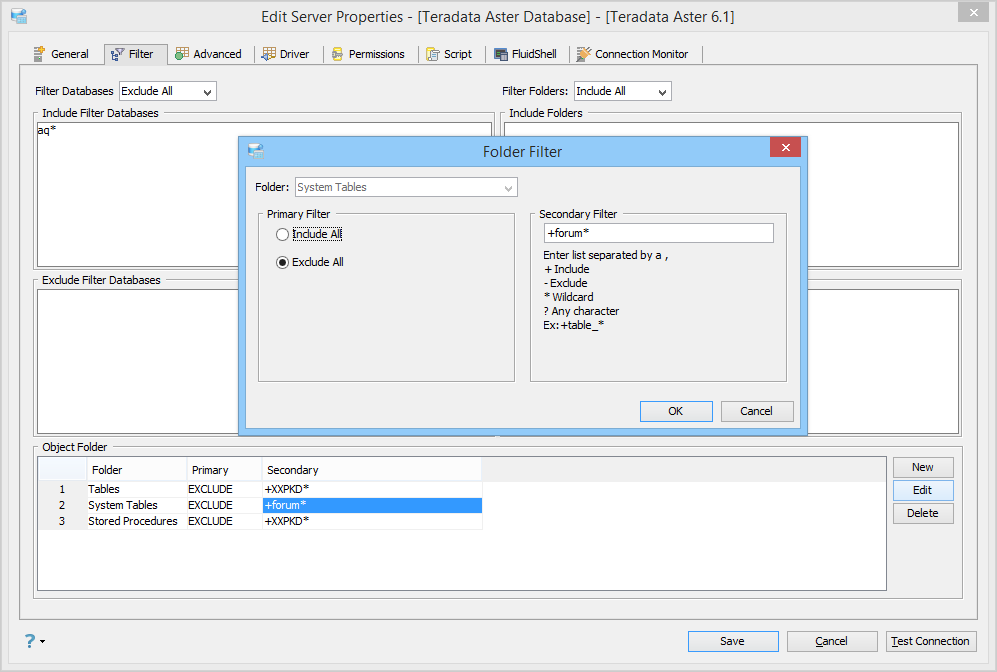This screenshot has height=672, width=997.
Task: Select the System Tables folder row
Action: point(260,505)
